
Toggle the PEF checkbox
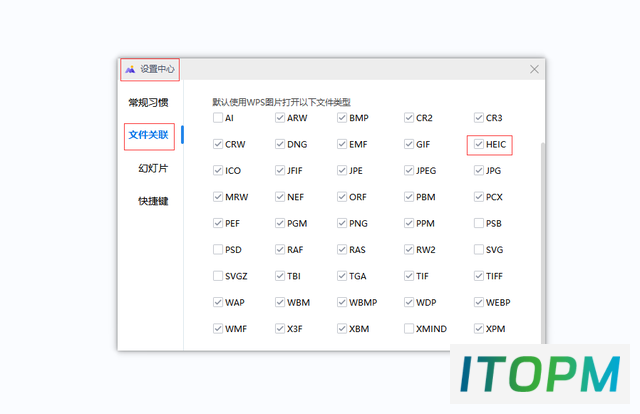pyautogui.click(x=218, y=223)
